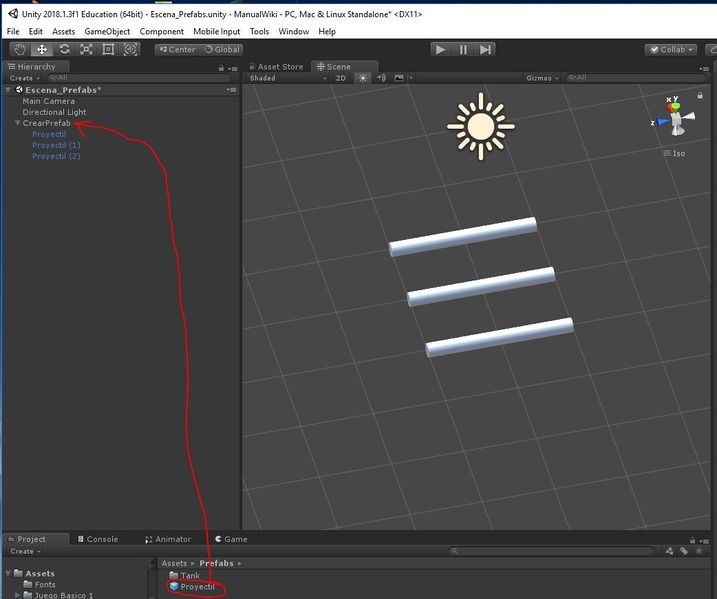Select the Rect Transform tool
Viewport: 717px width, 599px height.
(108, 49)
